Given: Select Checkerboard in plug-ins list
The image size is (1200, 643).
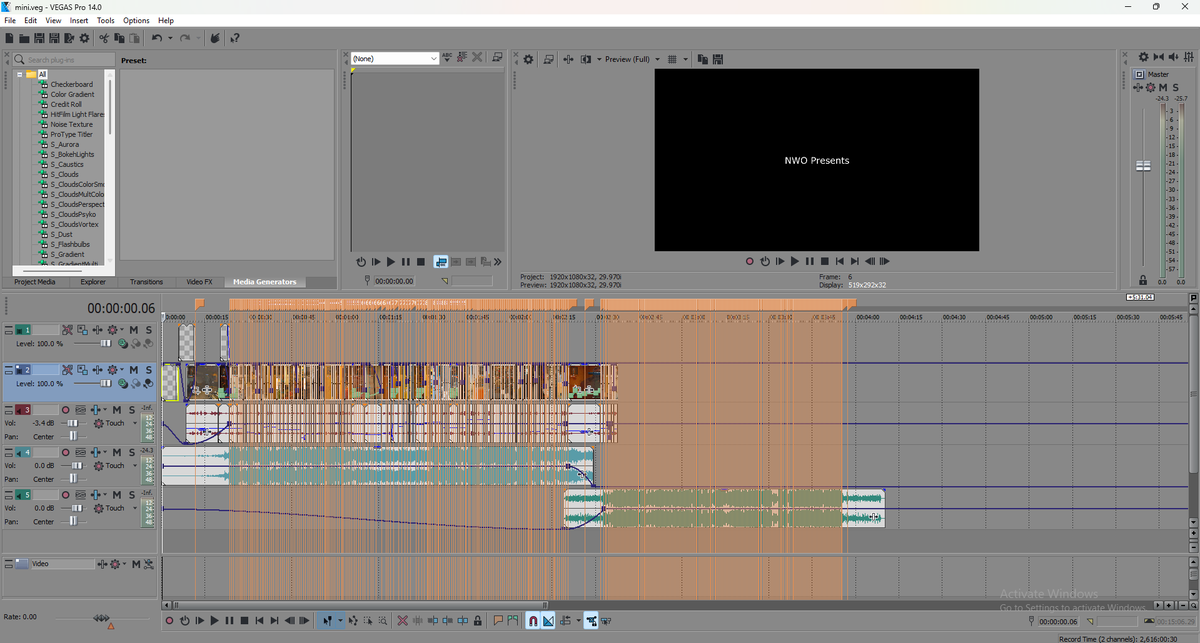Looking at the screenshot, I should tap(72, 84).
